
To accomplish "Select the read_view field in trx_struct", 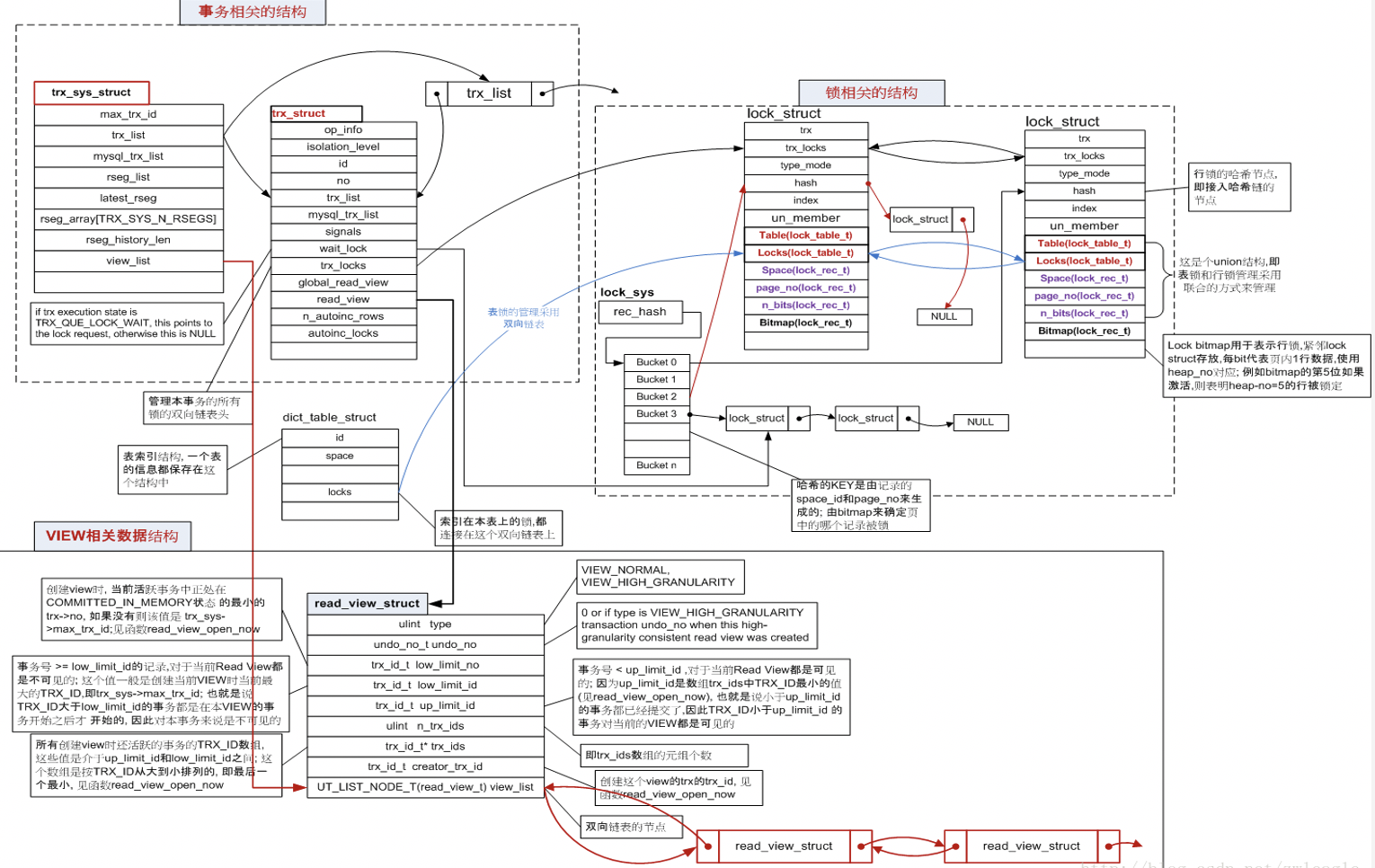I will pos(343,300).
